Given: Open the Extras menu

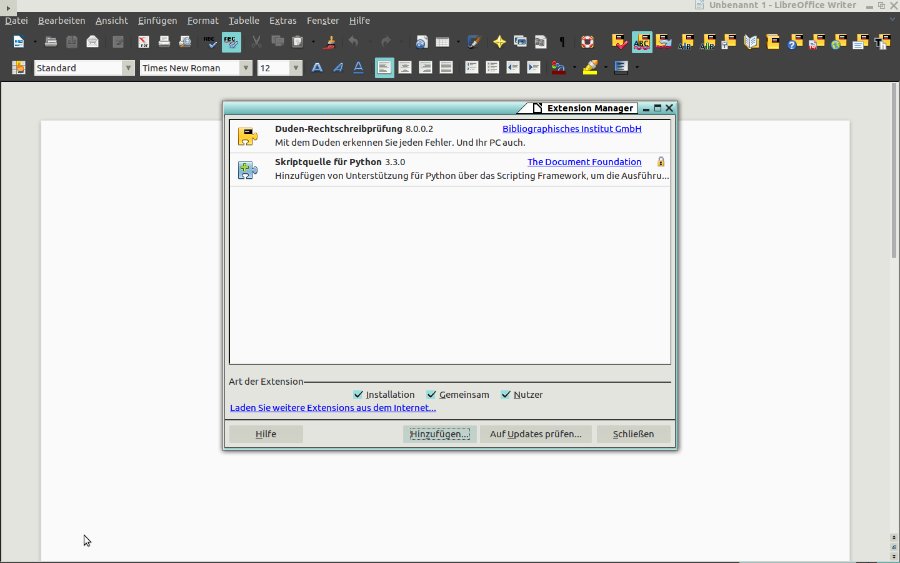Looking at the screenshot, I should coord(282,21).
